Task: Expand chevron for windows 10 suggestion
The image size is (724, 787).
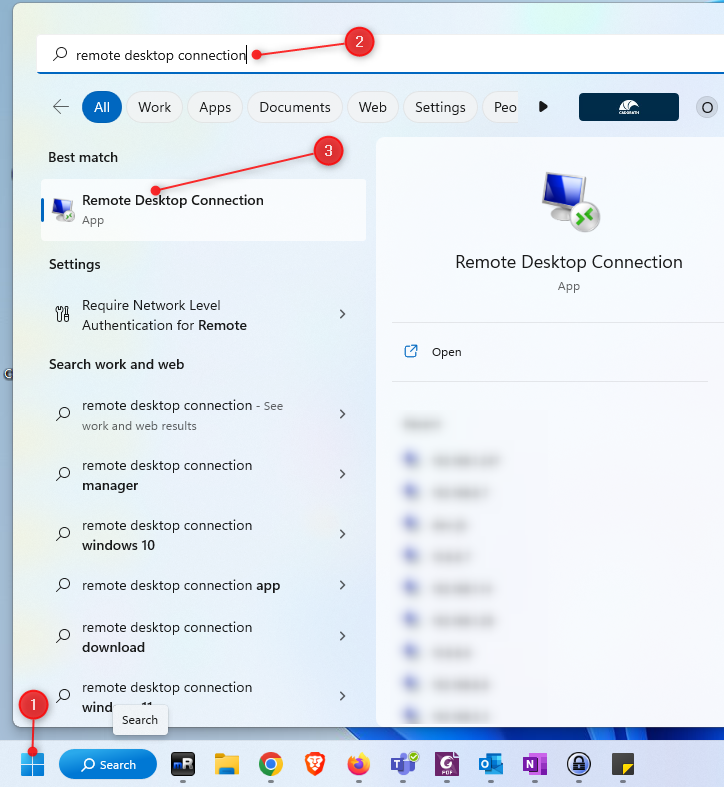Action: 342,534
